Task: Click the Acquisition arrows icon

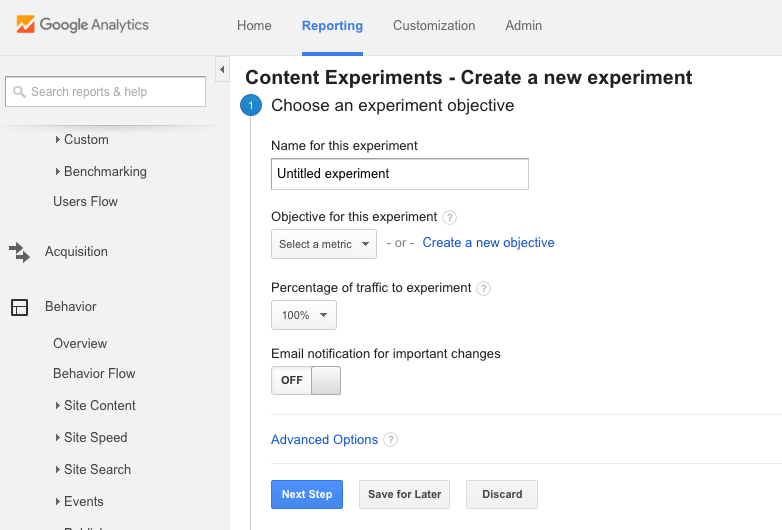Action: click(19, 252)
